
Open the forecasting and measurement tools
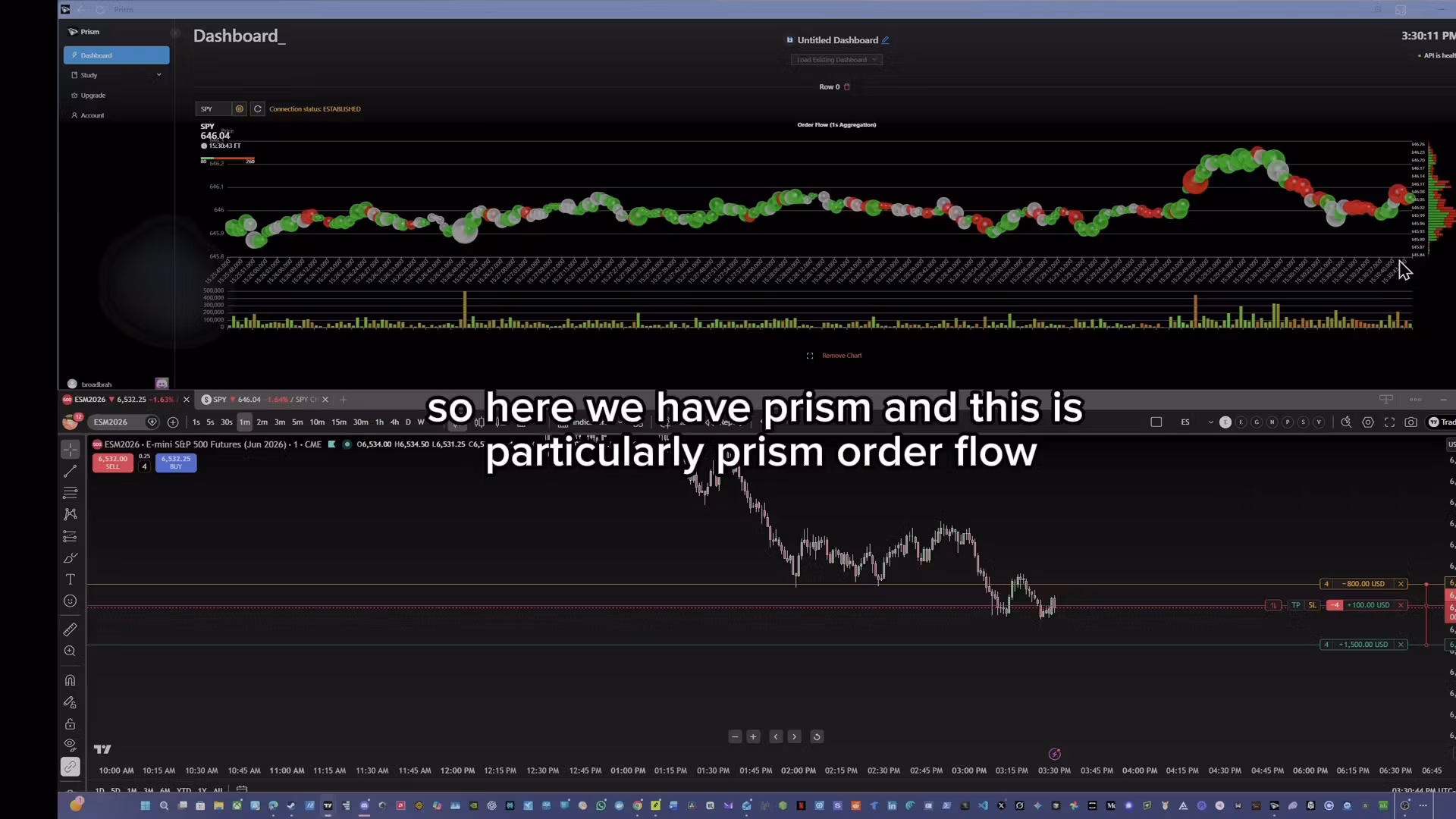pyautogui.click(x=70, y=536)
